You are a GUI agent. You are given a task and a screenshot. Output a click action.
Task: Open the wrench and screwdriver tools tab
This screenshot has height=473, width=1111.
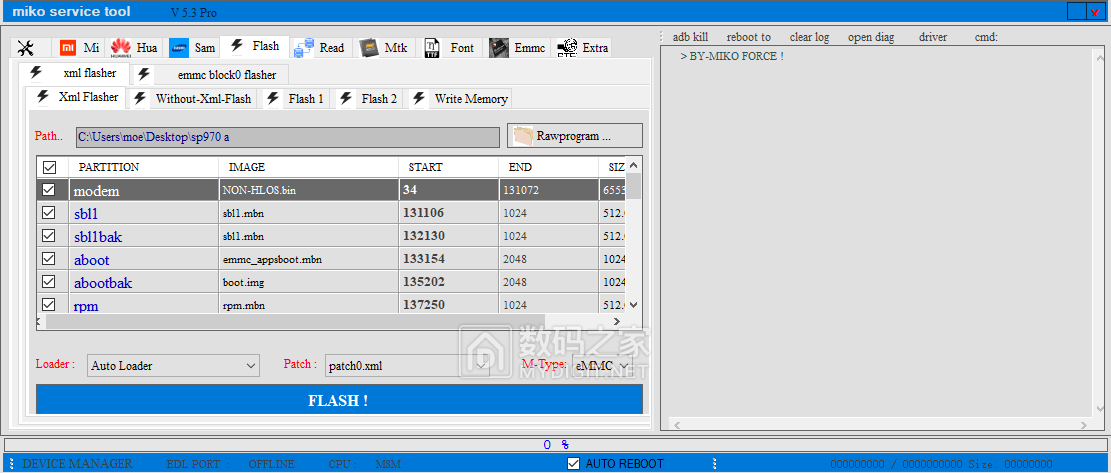(27, 48)
